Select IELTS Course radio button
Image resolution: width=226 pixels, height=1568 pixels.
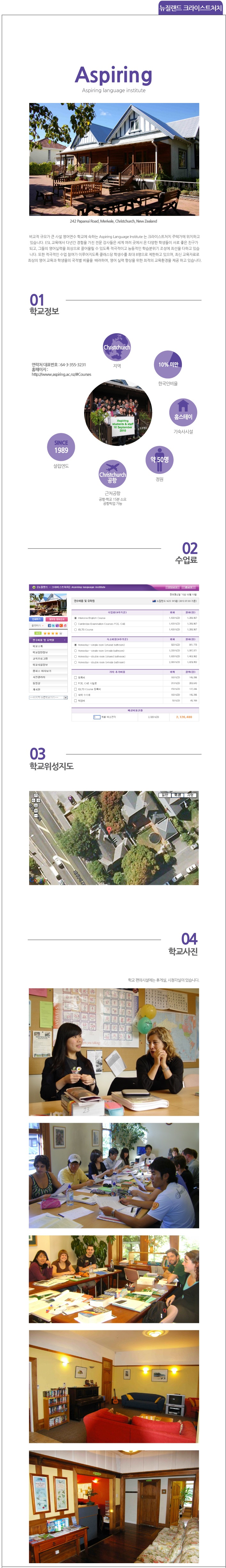point(75,629)
